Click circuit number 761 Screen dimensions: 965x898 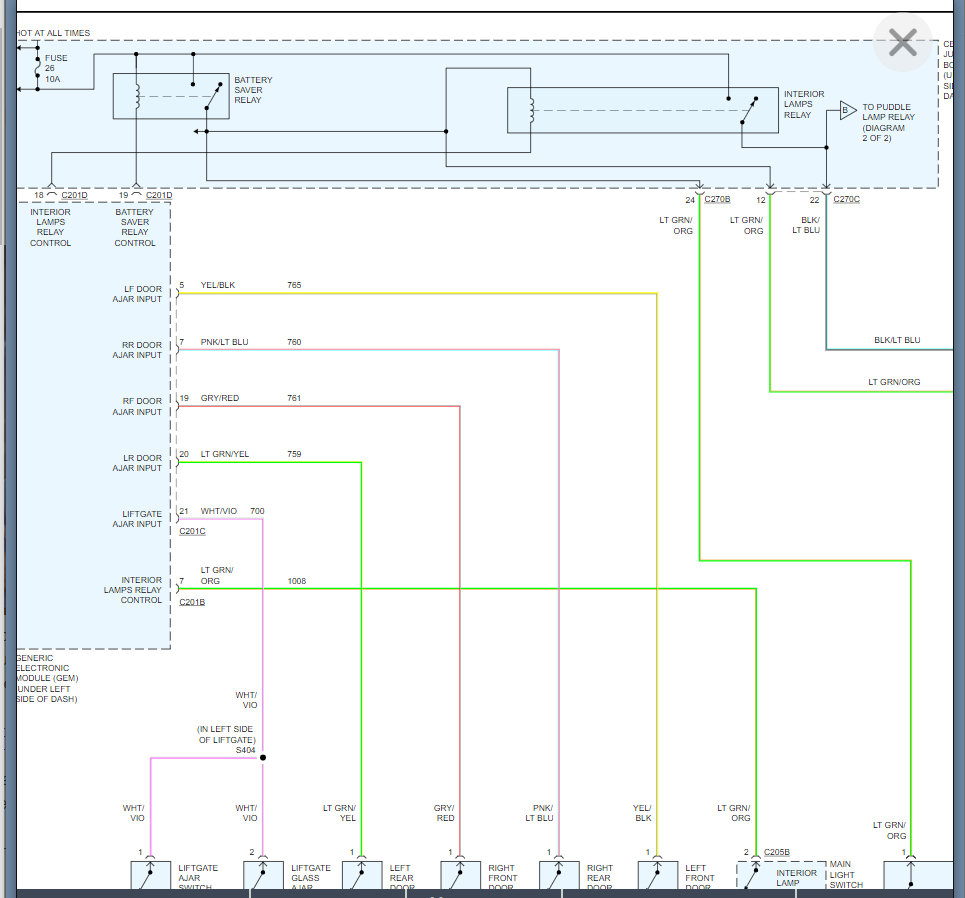tap(294, 398)
